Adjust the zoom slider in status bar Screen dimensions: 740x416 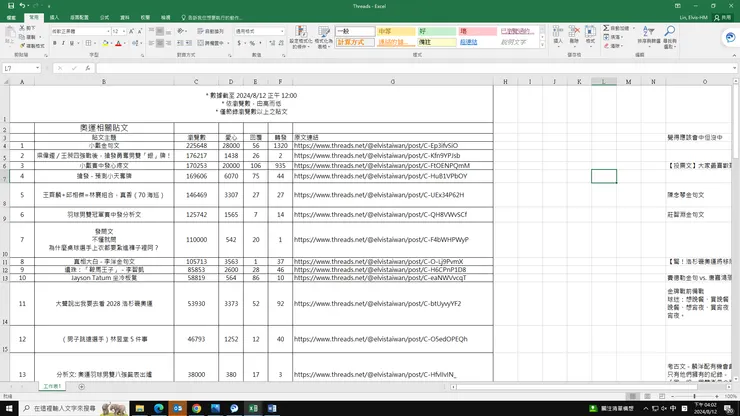click(694, 396)
